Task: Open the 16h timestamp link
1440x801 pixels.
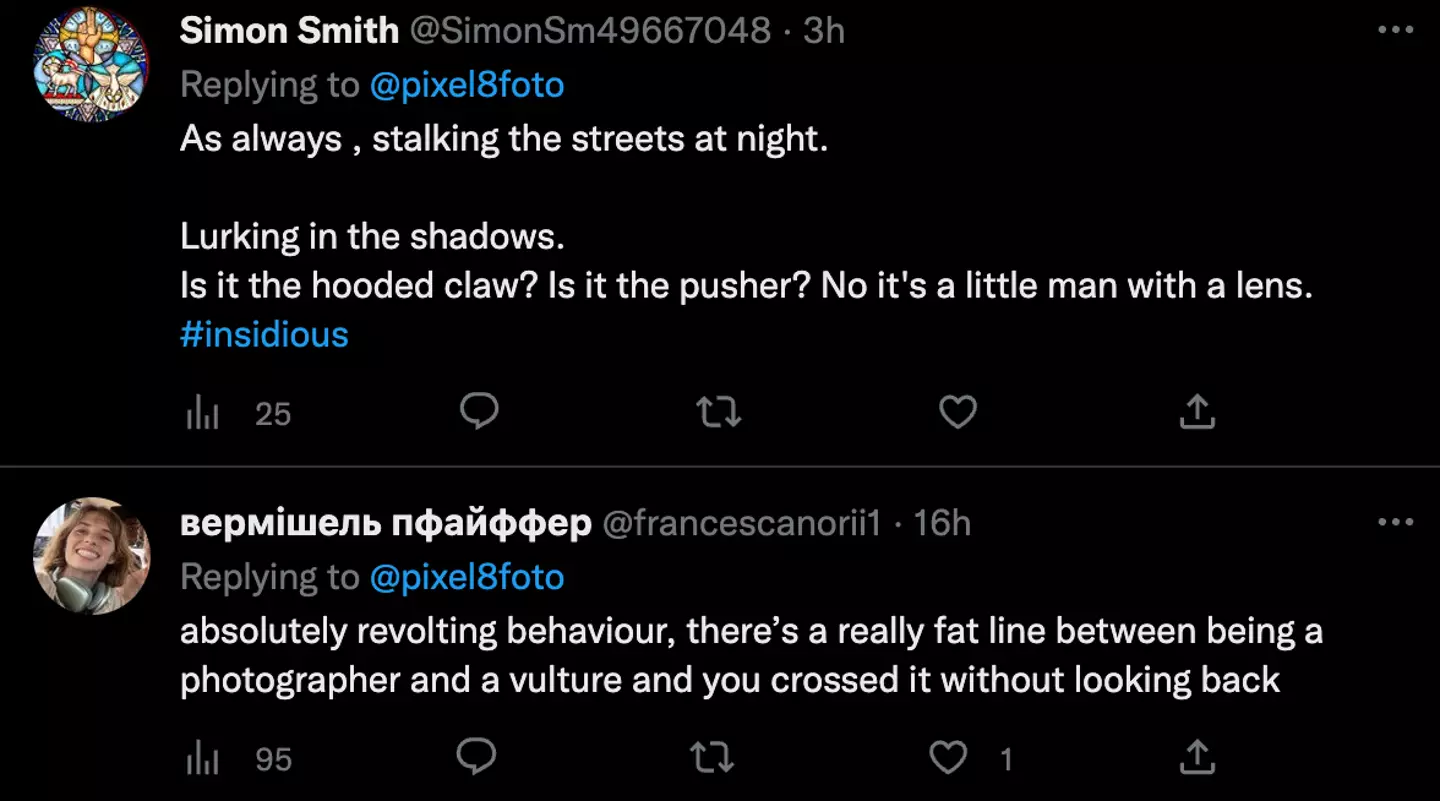Action: pyautogui.click(x=942, y=523)
